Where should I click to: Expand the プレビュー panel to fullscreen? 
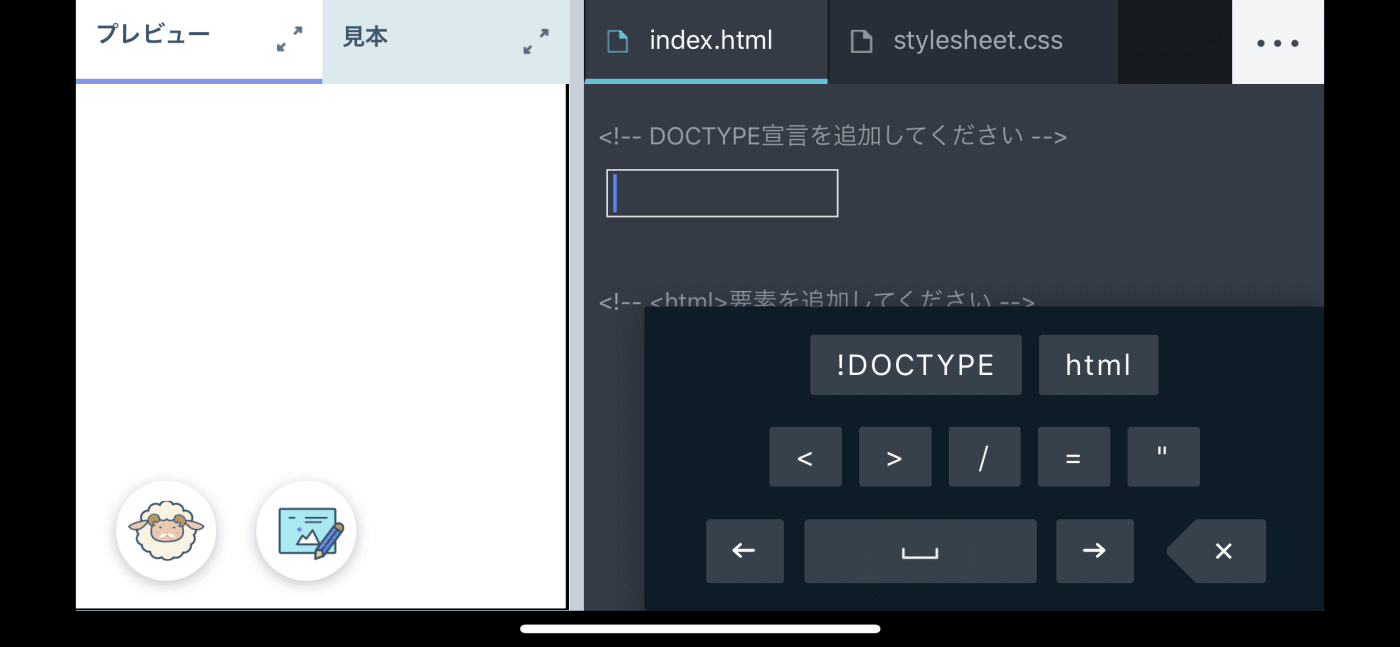(289, 40)
